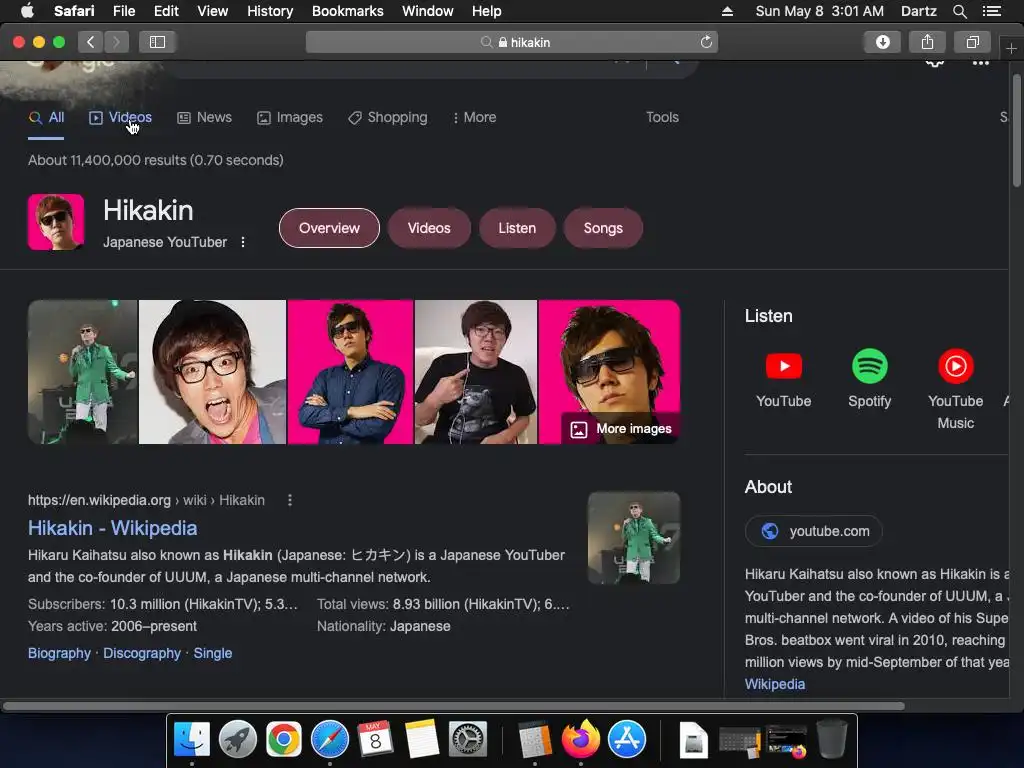Open Safari compass icon in Dock
1024x768 pixels.
point(330,739)
